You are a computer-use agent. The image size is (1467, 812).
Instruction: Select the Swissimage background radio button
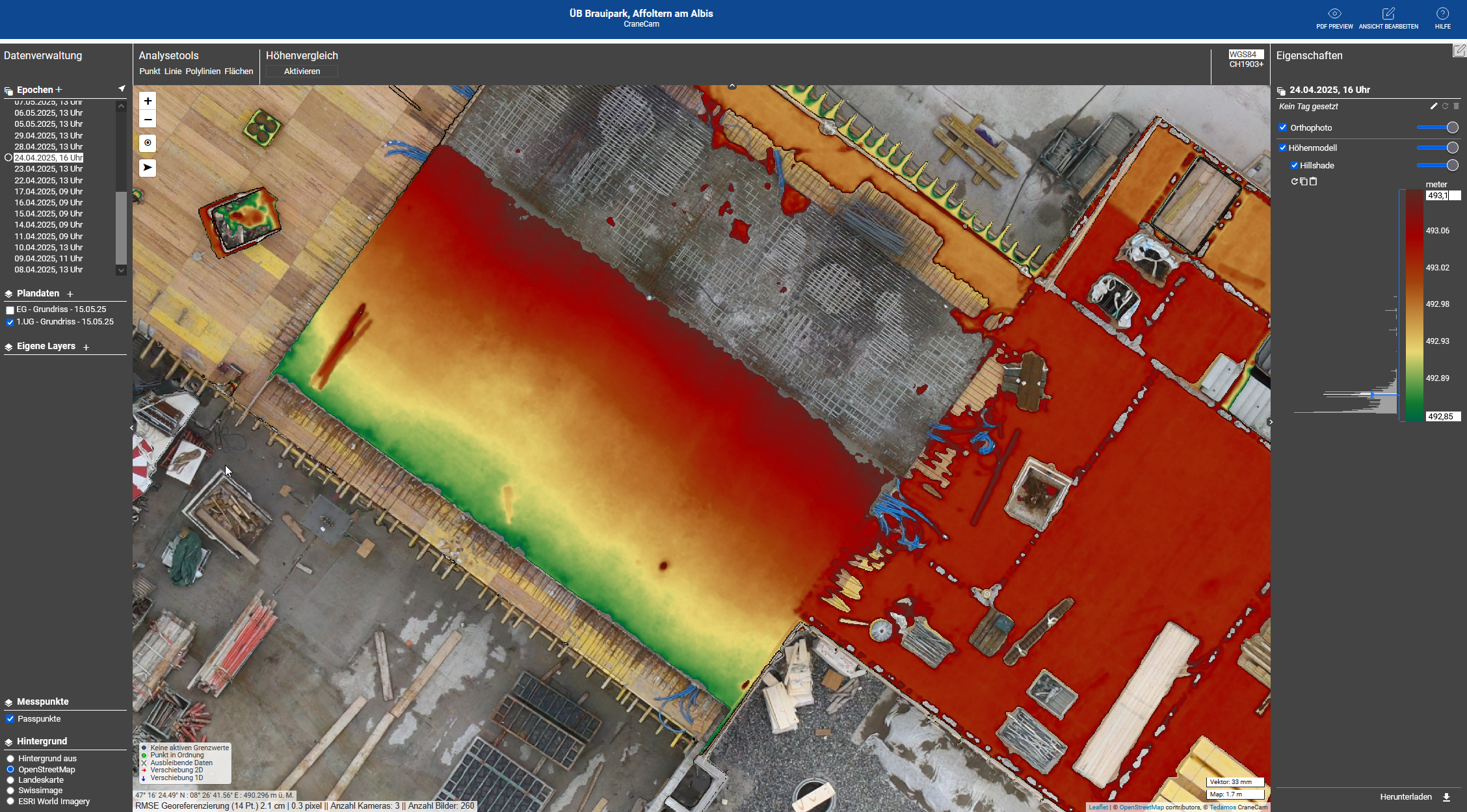point(10,791)
